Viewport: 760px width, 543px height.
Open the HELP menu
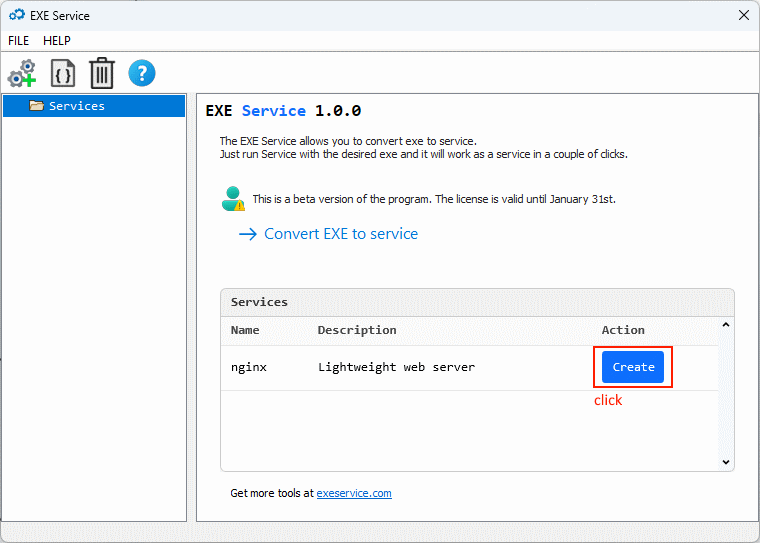[57, 41]
